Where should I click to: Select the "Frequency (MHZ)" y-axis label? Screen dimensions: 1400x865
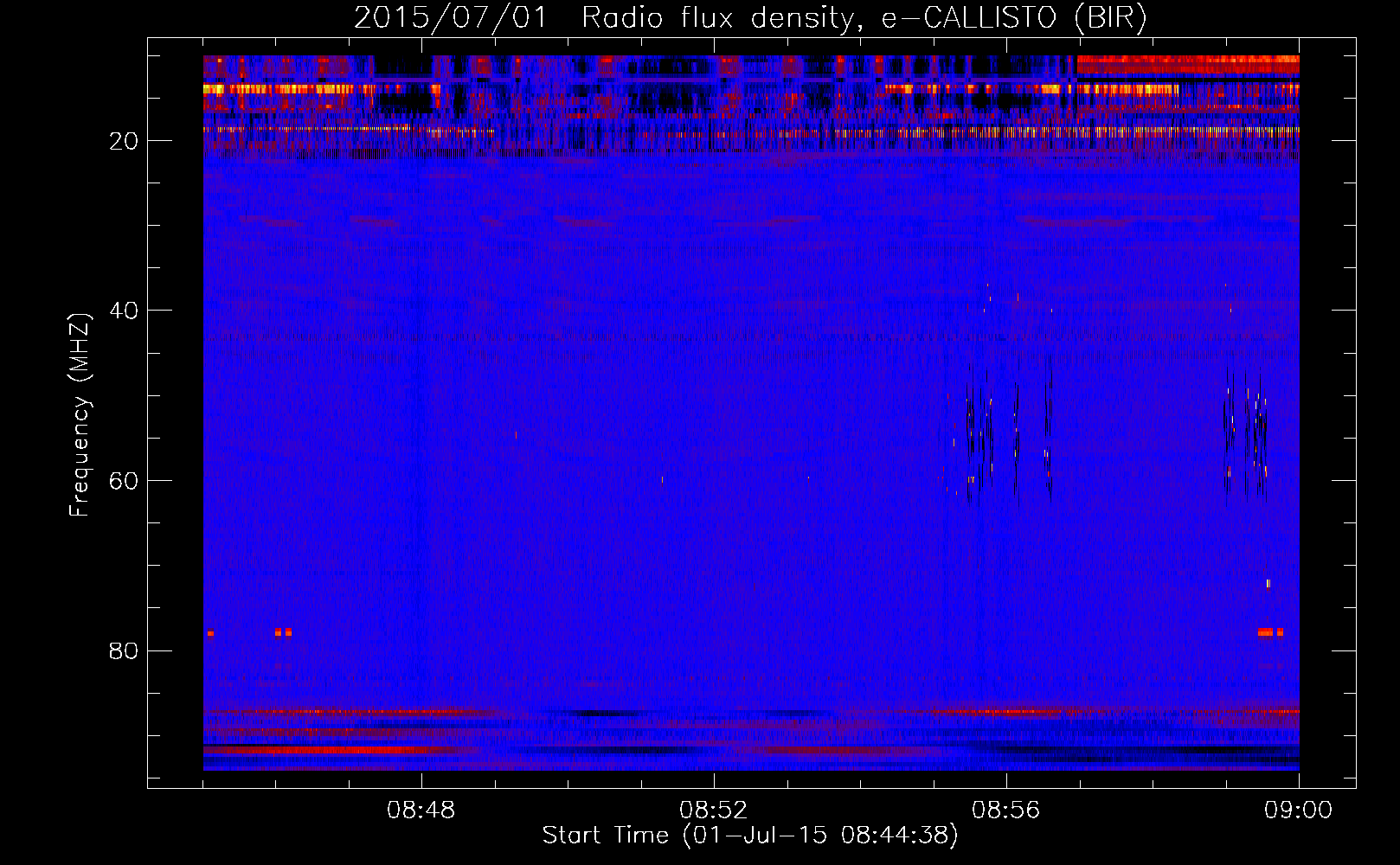click(x=80, y=414)
